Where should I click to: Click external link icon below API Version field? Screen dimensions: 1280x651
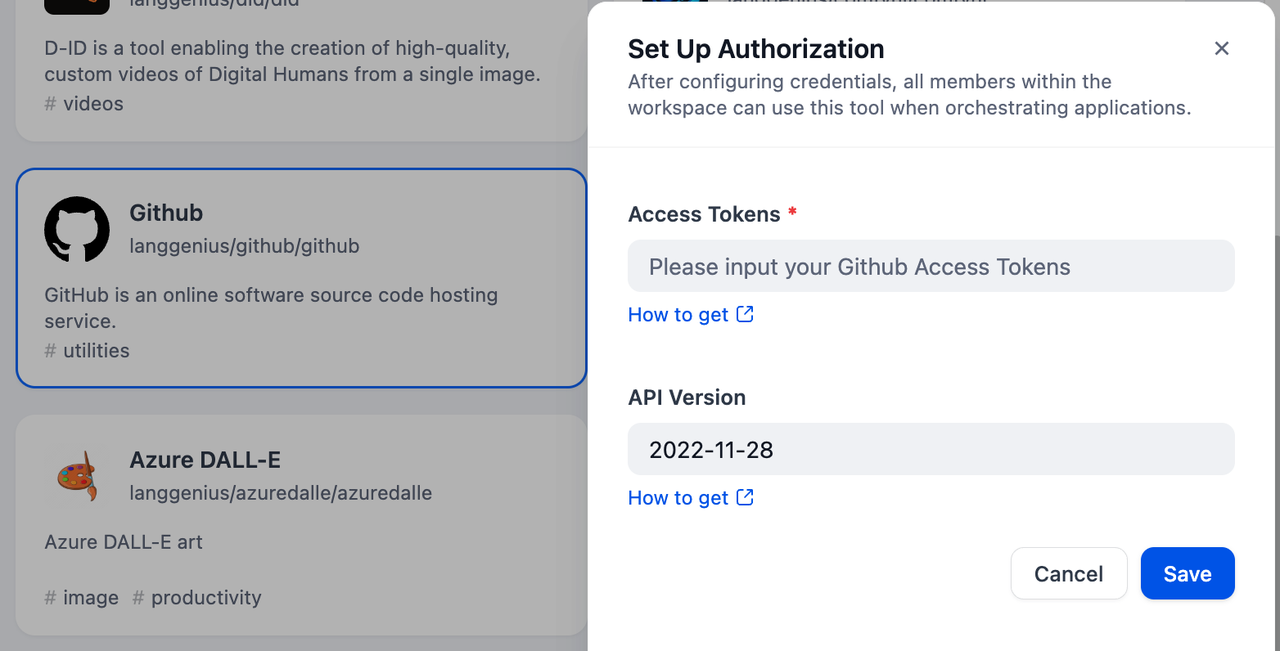tap(745, 497)
